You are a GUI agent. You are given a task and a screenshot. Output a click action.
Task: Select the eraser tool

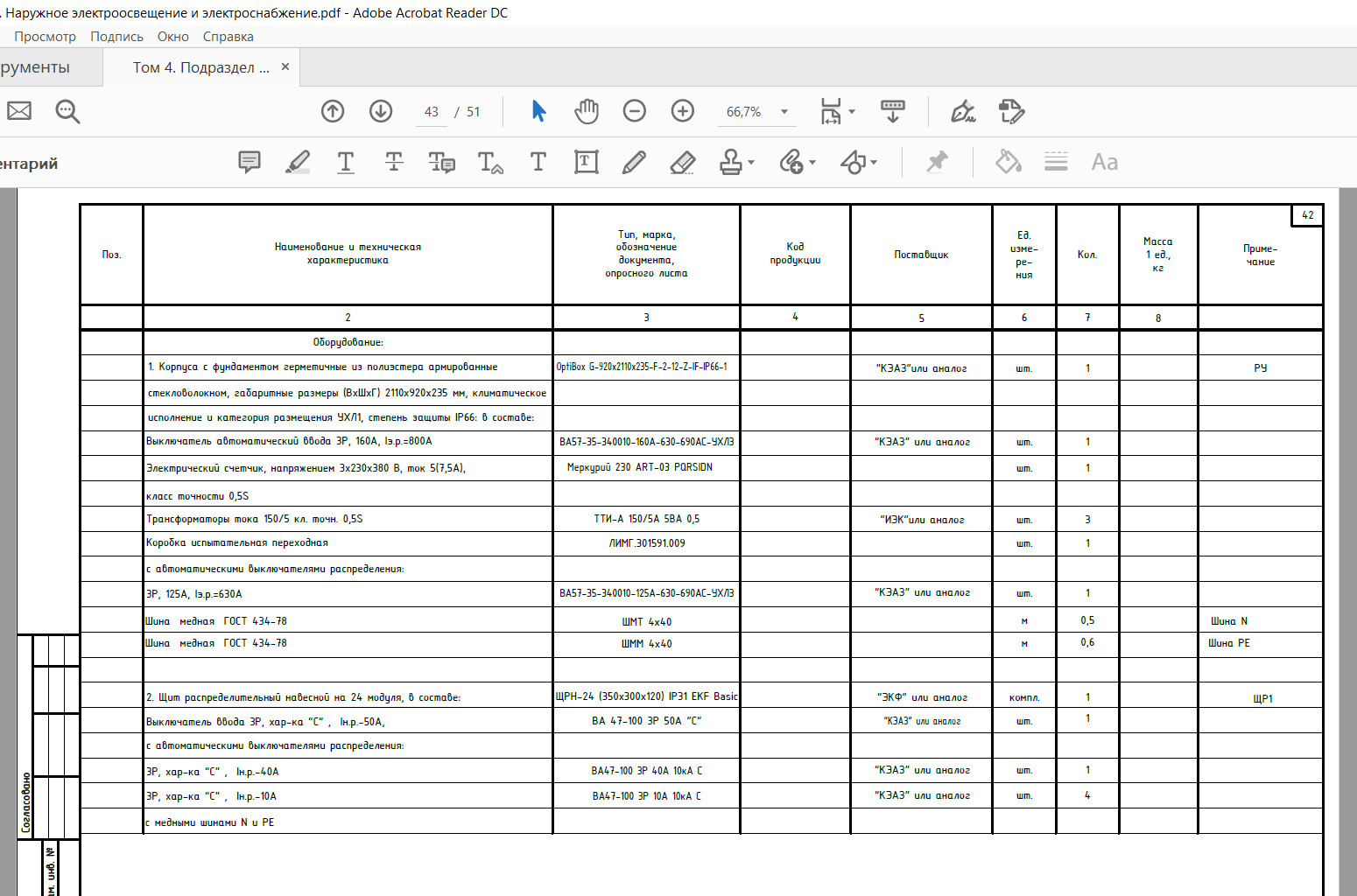tap(683, 162)
